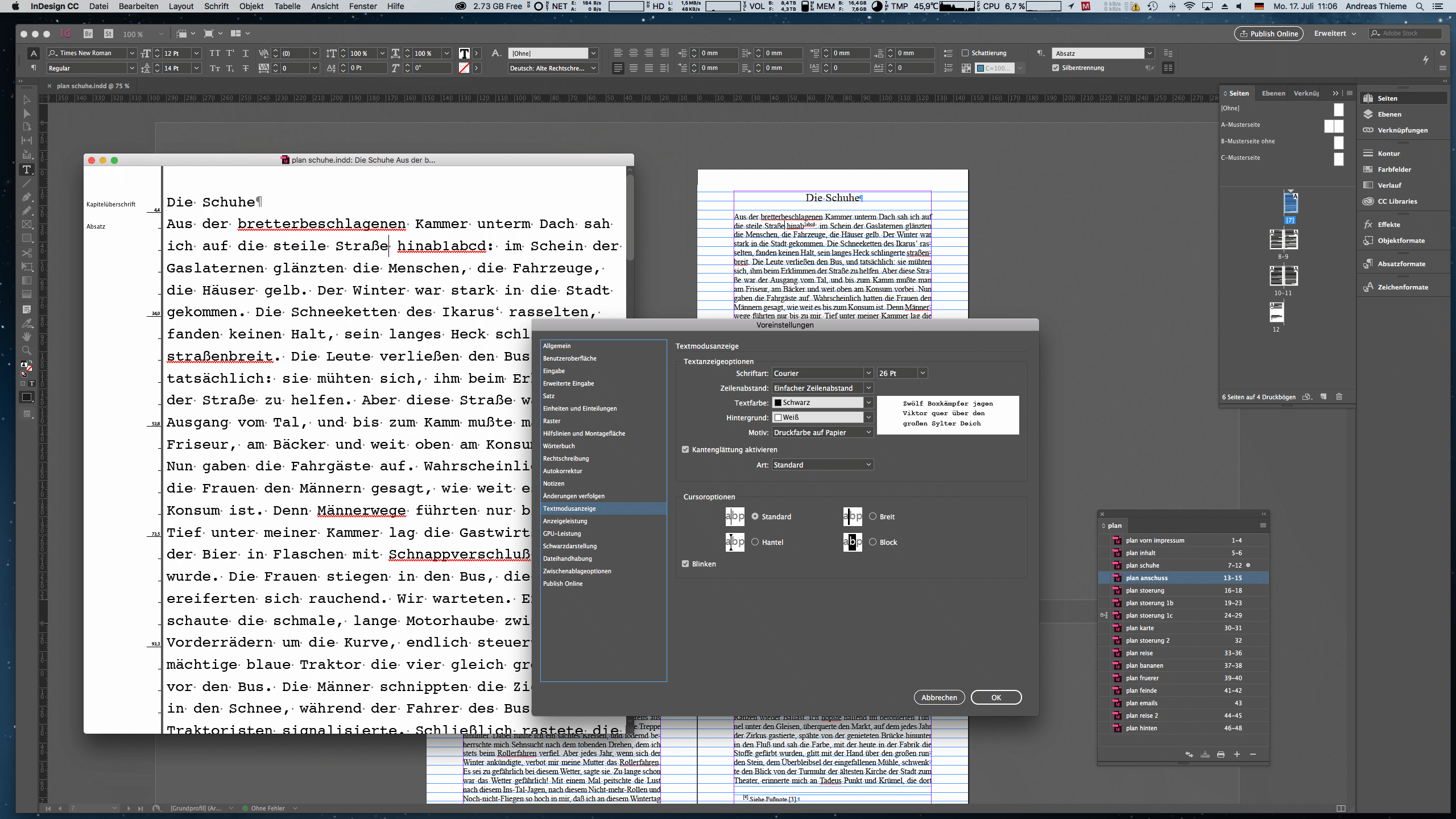Image resolution: width=1456 pixels, height=819 pixels.
Task: Select the Hantel cursor option
Action: point(755,542)
